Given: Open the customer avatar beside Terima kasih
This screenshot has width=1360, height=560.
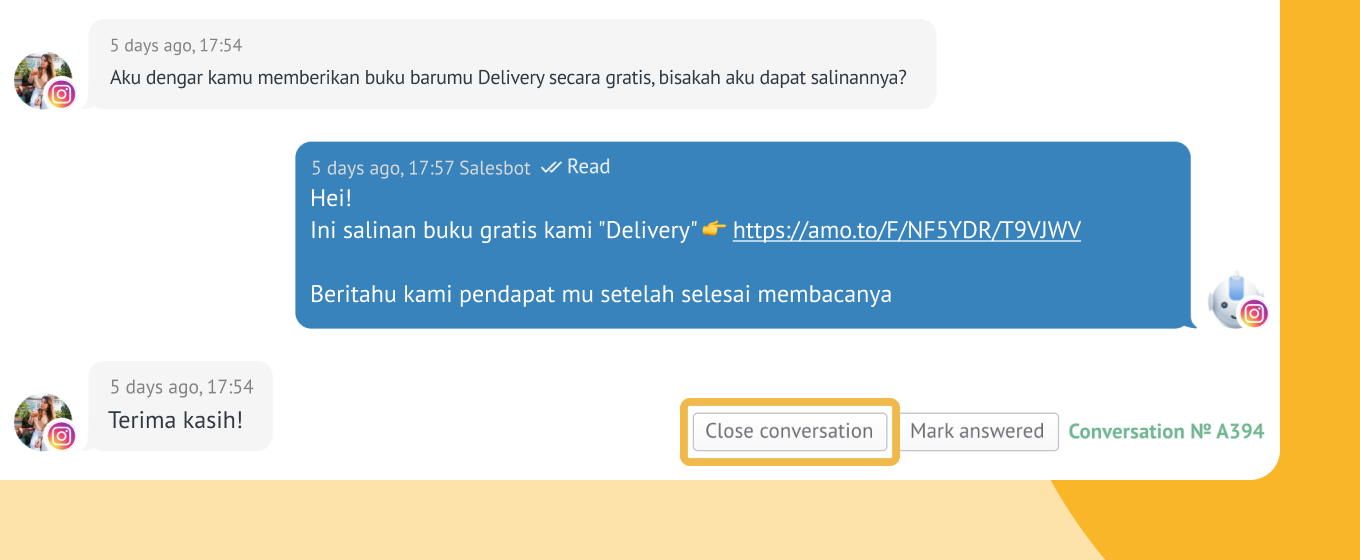Looking at the screenshot, I should click(x=42, y=422).
